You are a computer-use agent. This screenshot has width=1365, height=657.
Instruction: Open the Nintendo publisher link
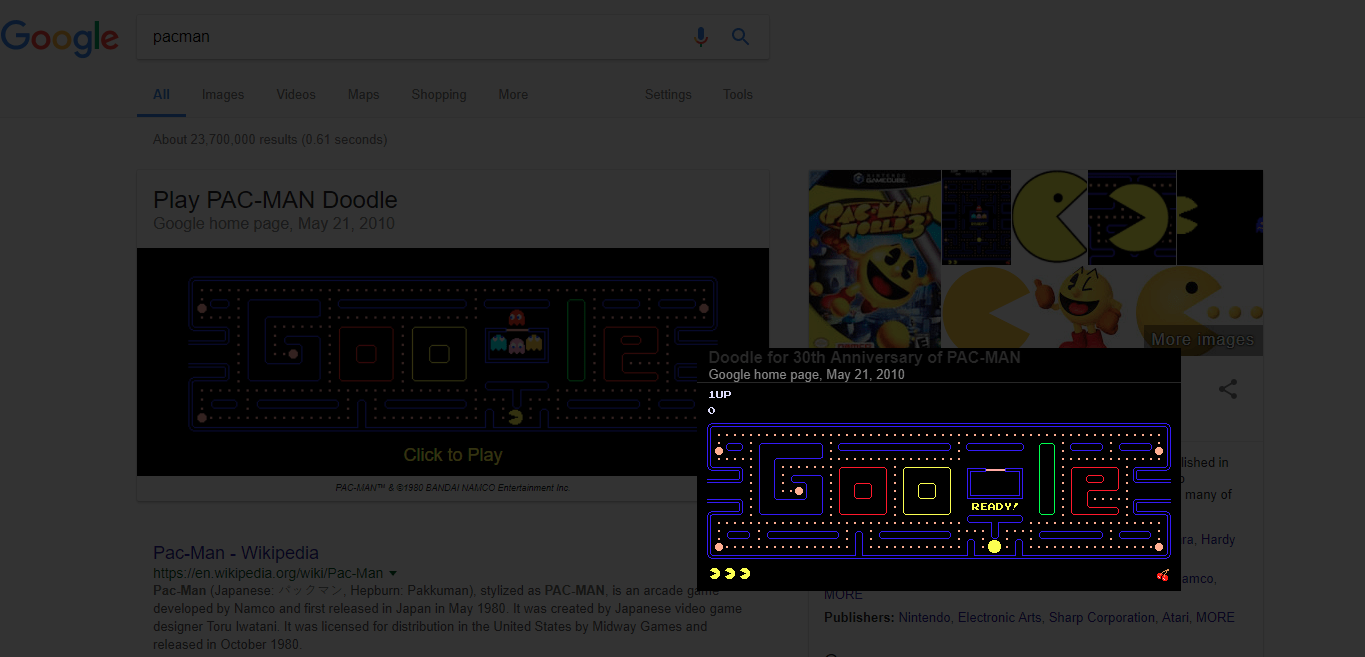coord(923,617)
